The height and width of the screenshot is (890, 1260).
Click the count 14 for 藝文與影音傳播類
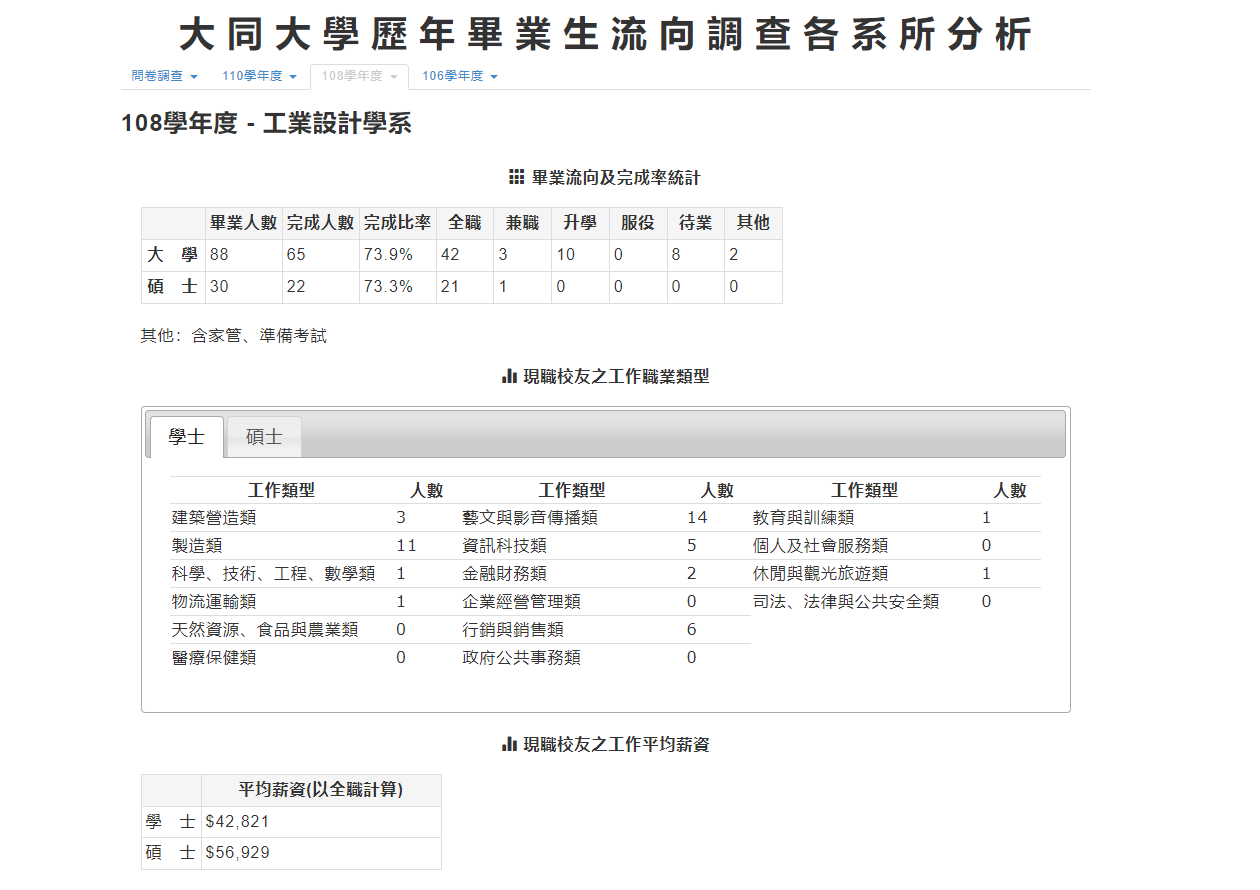(697, 518)
